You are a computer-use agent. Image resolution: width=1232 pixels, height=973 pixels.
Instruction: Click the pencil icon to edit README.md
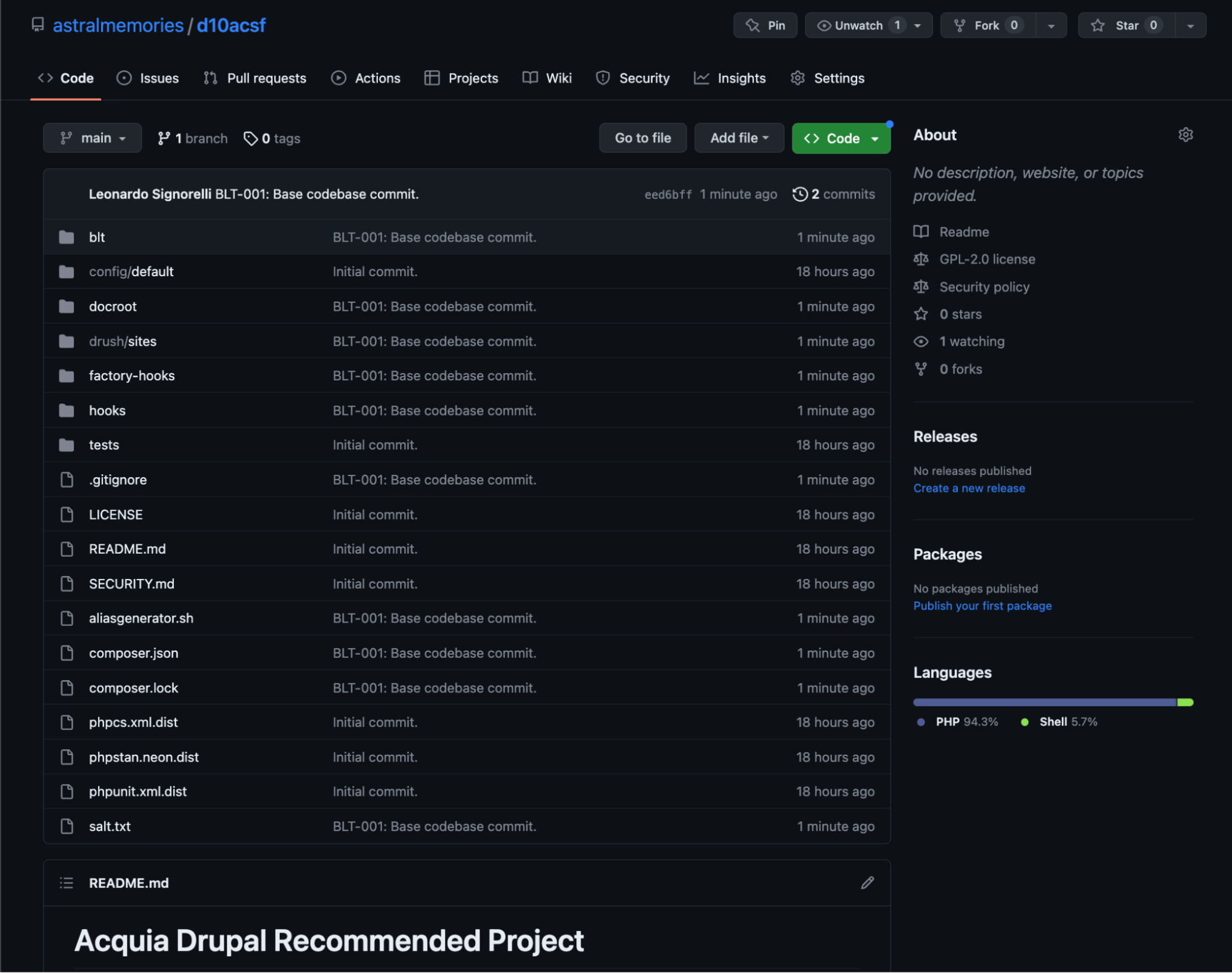[x=867, y=882]
